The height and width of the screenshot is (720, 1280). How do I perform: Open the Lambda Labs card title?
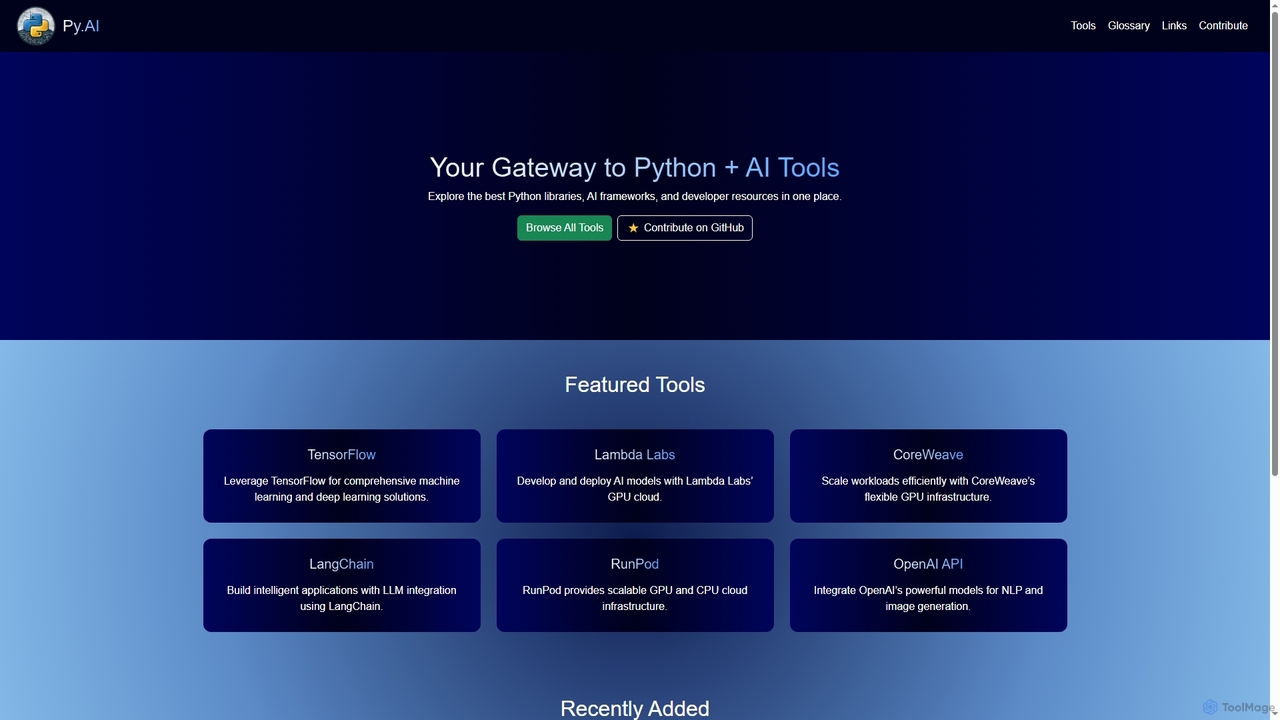(x=635, y=455)
